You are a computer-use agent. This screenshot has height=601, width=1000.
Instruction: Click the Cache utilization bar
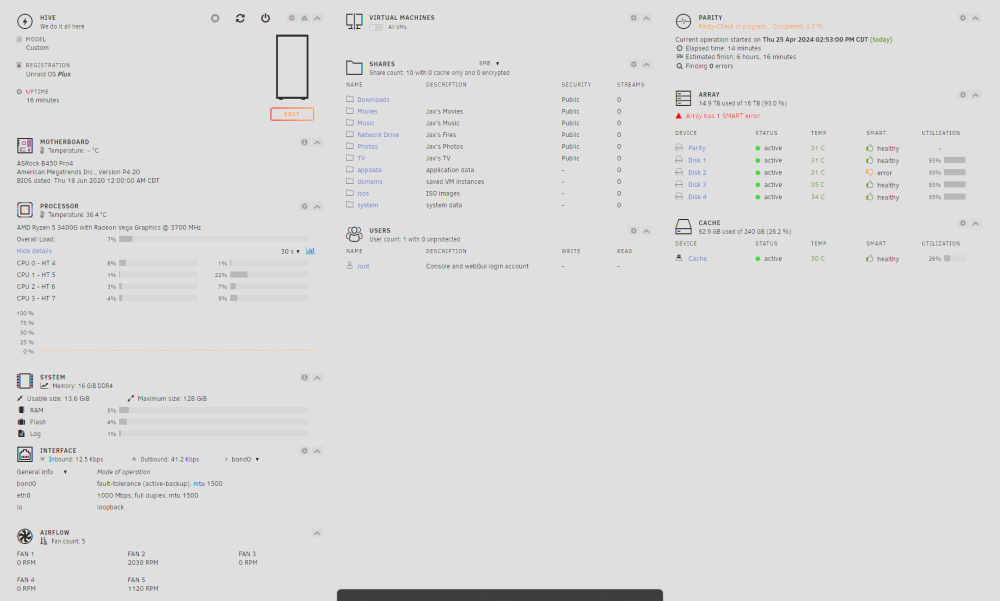click(955, 258)
